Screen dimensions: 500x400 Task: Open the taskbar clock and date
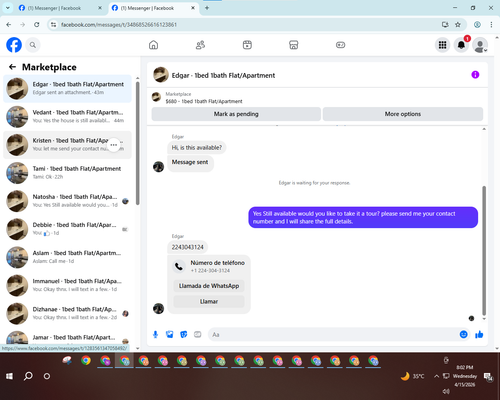coord(465,376)
